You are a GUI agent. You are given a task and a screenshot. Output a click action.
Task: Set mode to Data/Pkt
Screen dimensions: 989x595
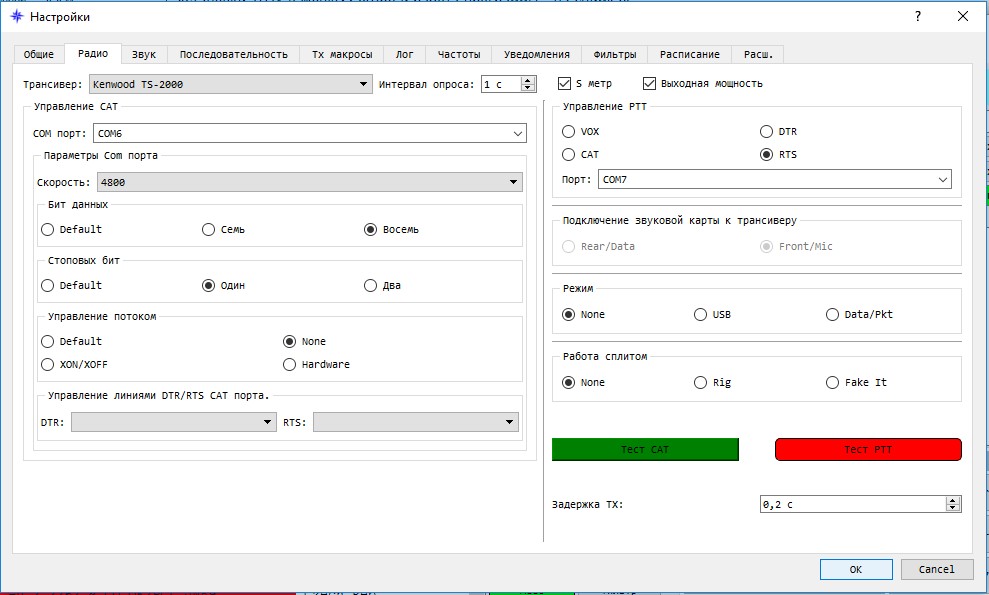[833, 315]
